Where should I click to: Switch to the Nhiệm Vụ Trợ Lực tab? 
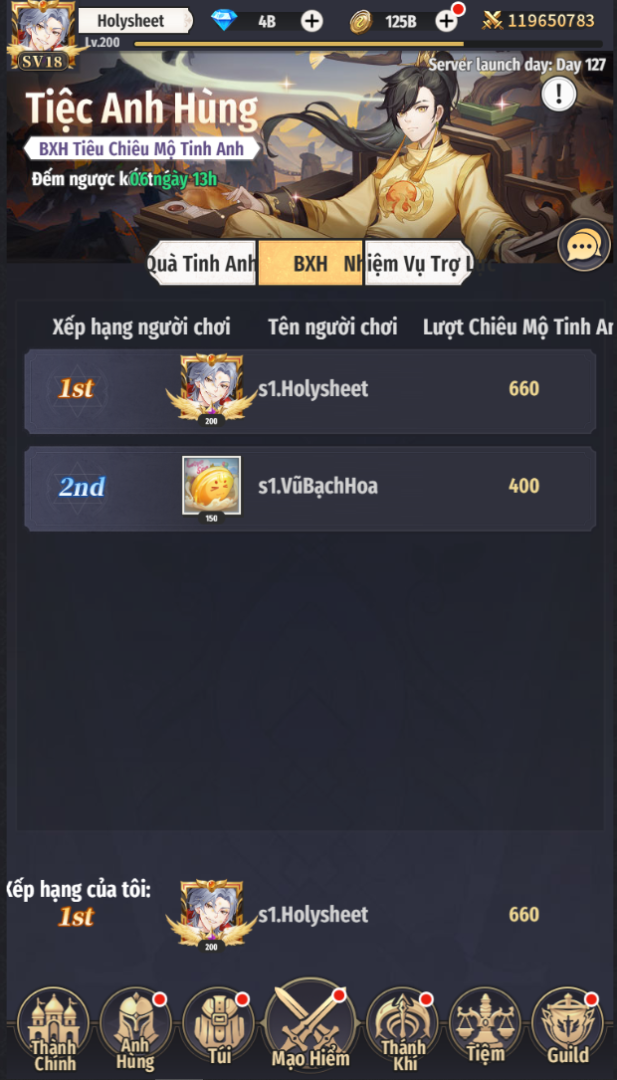419,263
